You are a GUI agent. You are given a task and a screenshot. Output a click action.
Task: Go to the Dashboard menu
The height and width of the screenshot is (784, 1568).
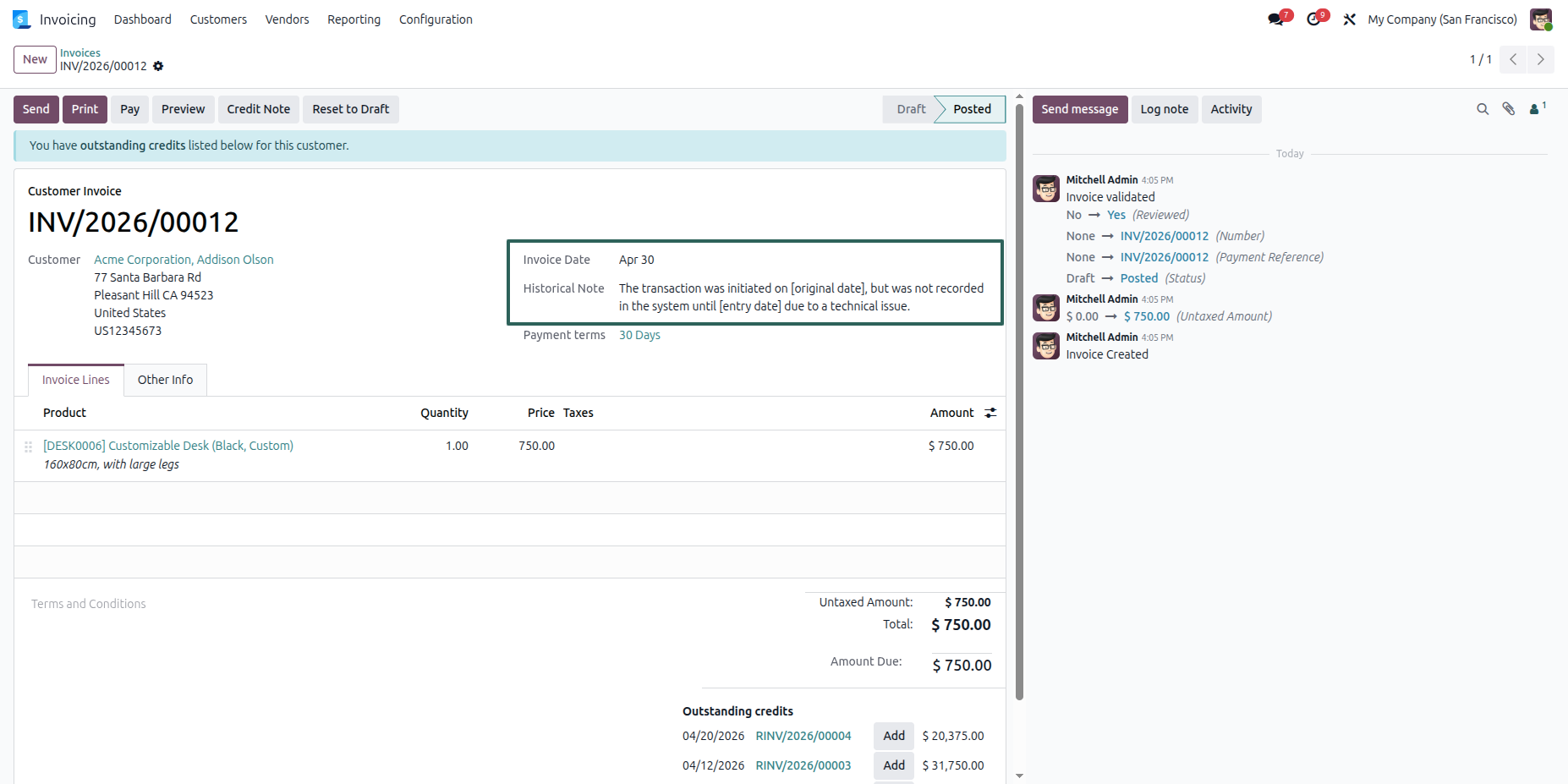[x=143, y=19]
